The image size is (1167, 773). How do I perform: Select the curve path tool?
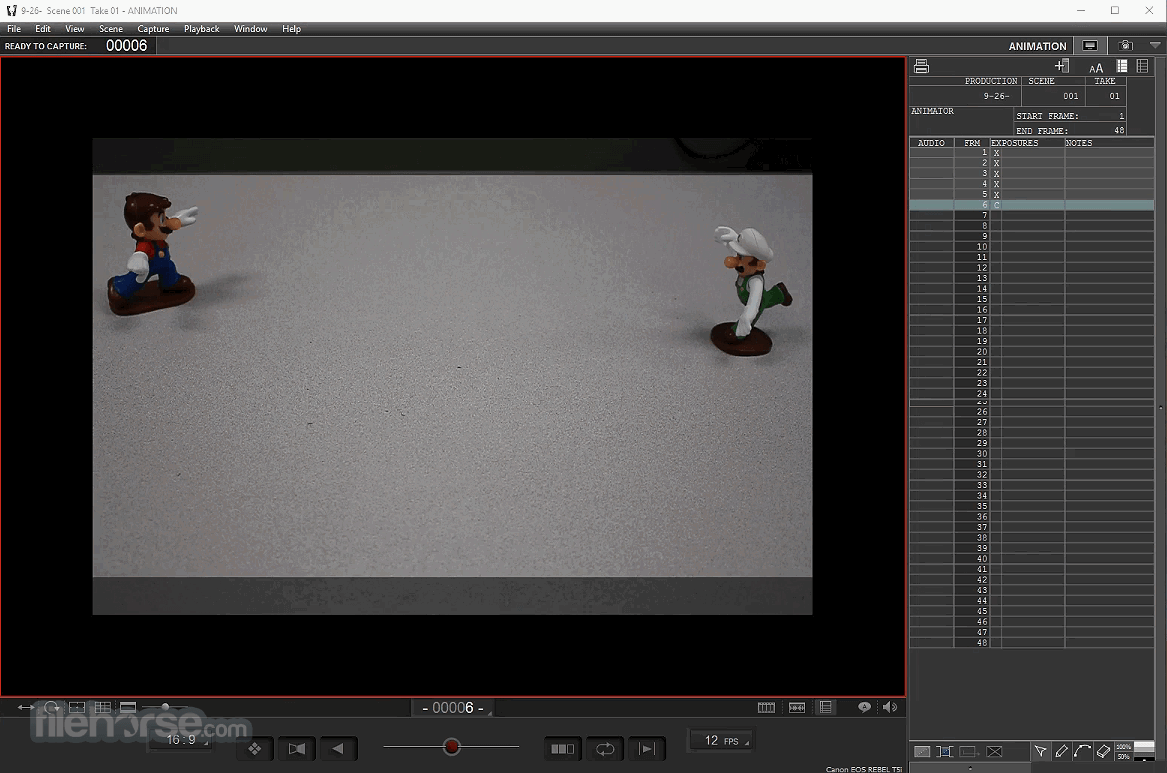click(1082, 751)
